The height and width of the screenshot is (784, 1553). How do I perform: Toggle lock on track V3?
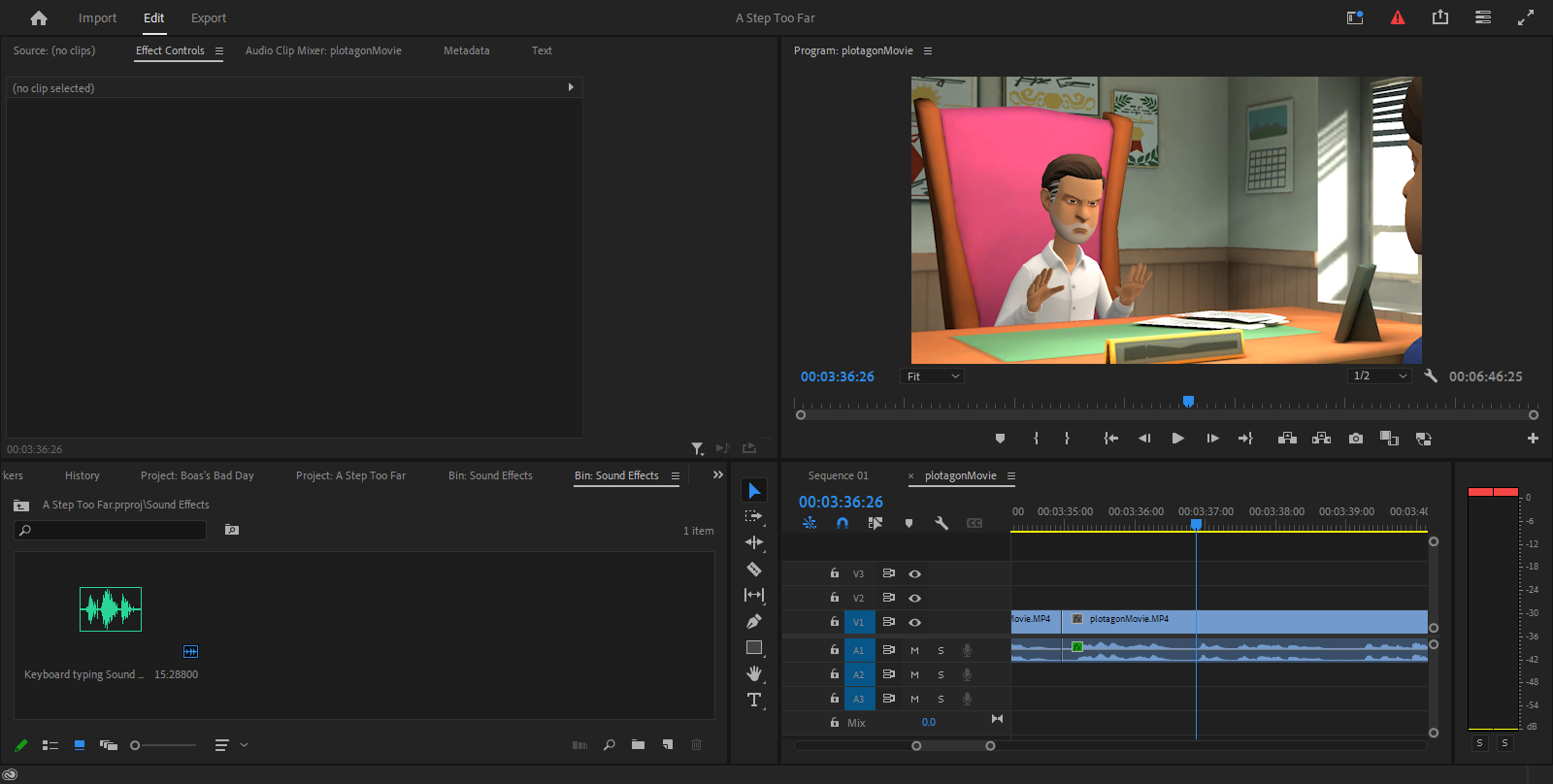pyautogui.click(x=834, y=573)
